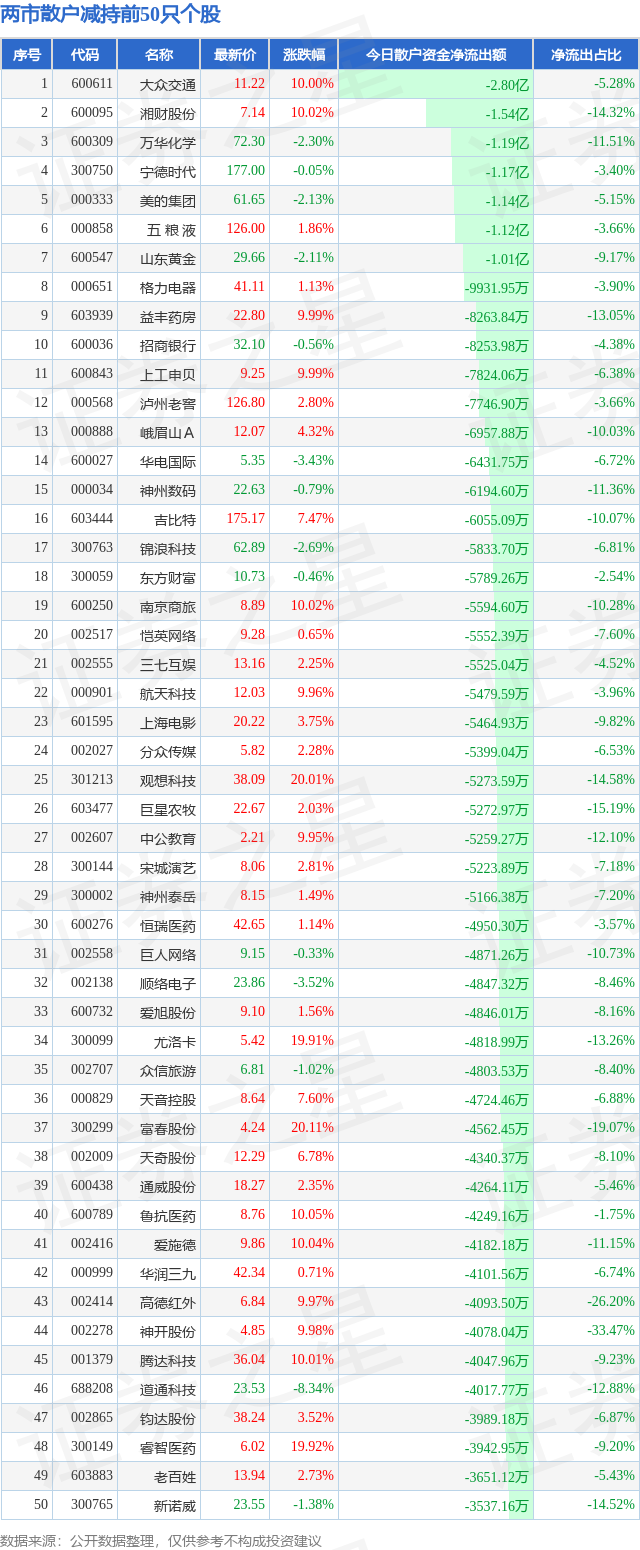Image resolution: width=640 pixels, height=1550 pixels.
Task: Click stock code 688208
Action: pos(92,1389)
